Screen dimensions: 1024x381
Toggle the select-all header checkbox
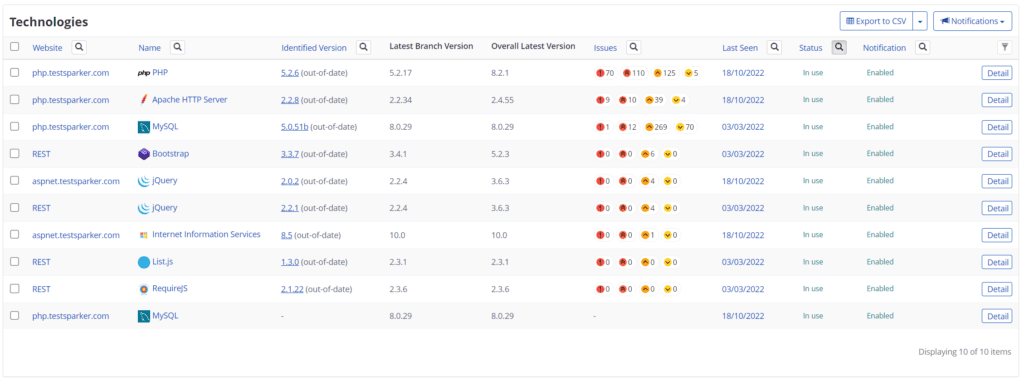pos(14,46)
